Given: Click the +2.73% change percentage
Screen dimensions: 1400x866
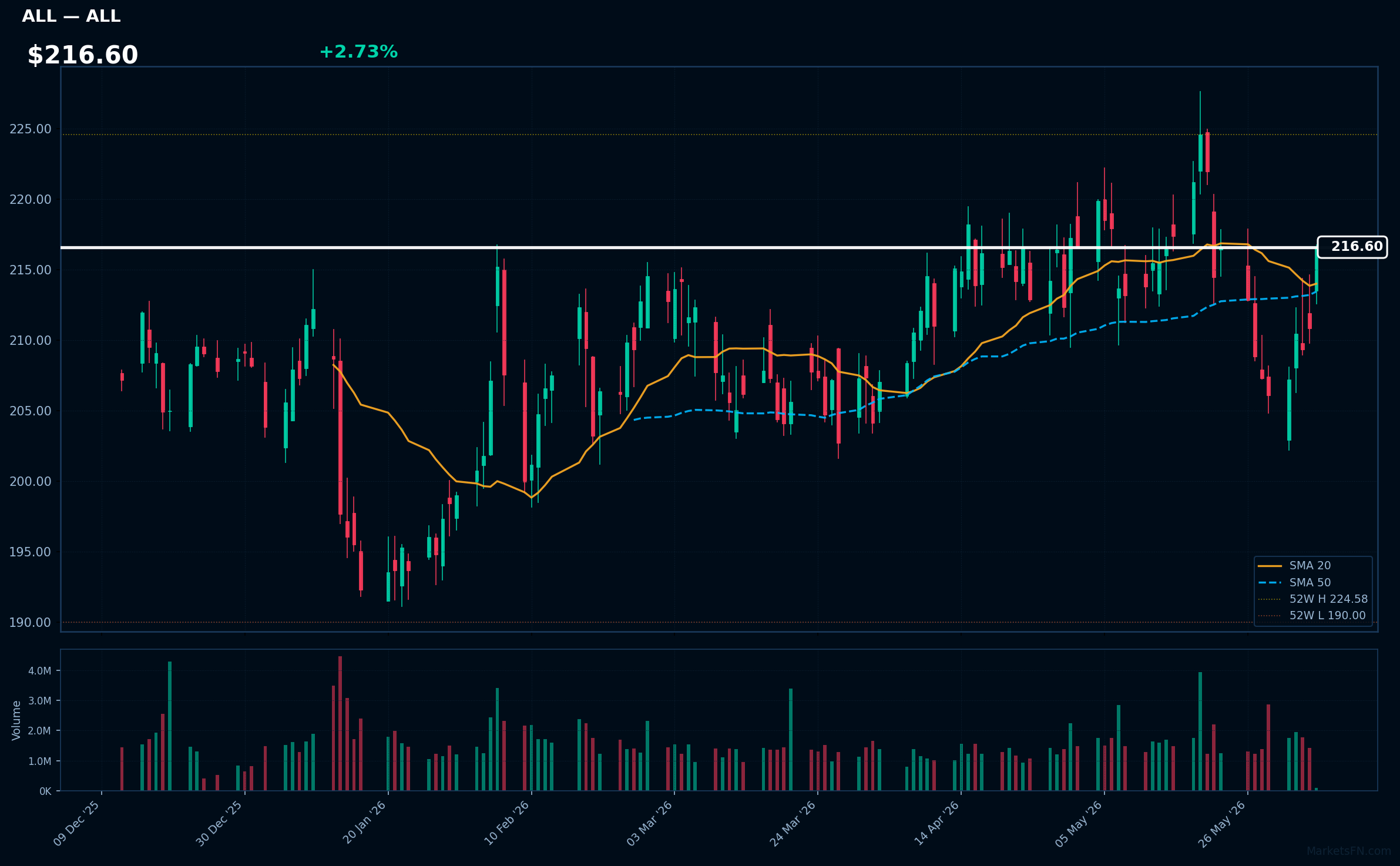Looking at the screenshot, I should tap(358, 52).
